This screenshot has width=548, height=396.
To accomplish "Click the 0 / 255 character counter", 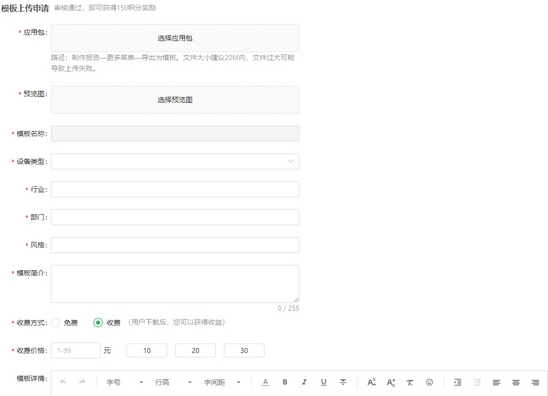I will pyautogui.click(x=288, y=308).
